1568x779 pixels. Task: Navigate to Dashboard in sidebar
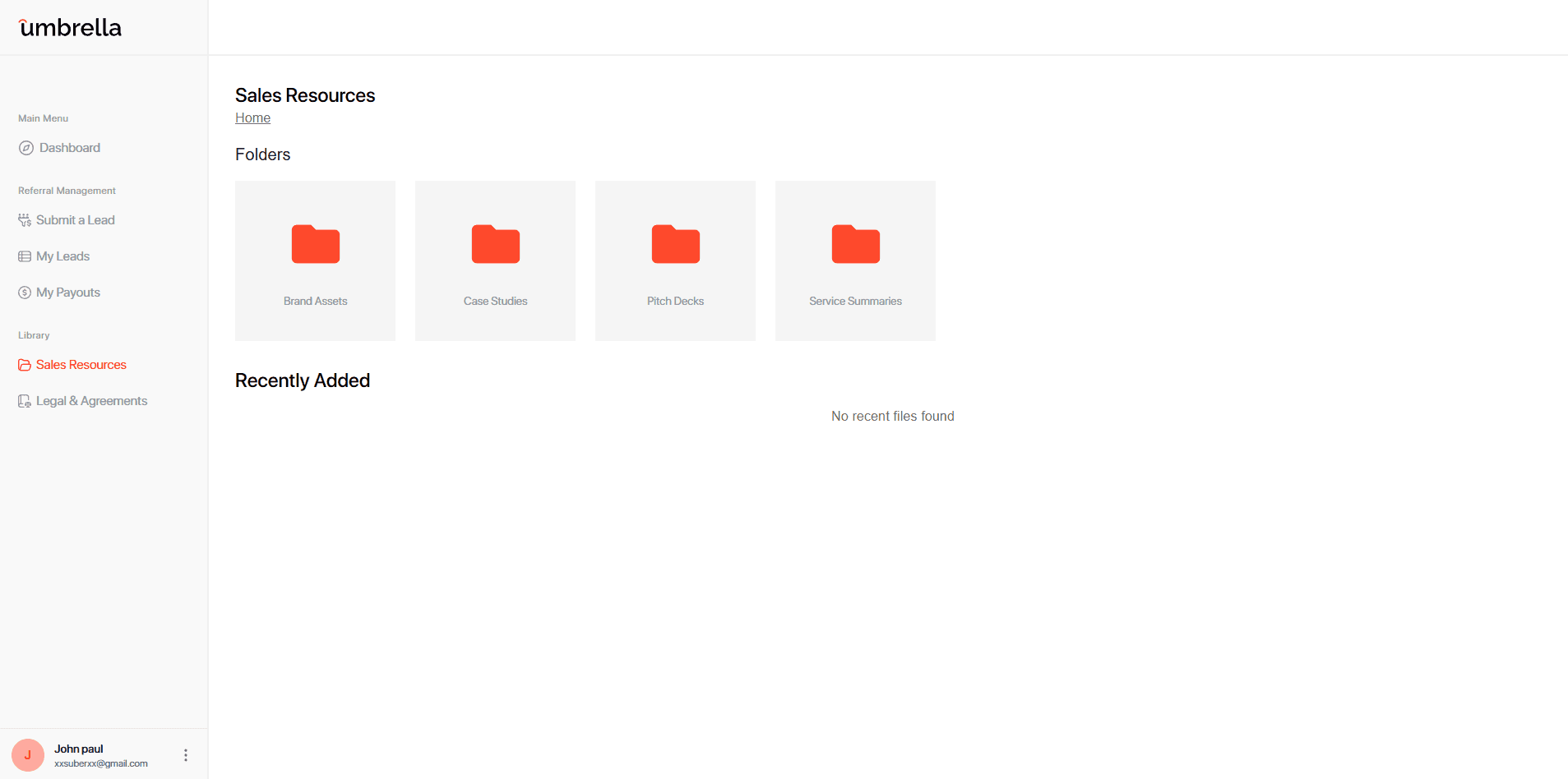point(70,148)
